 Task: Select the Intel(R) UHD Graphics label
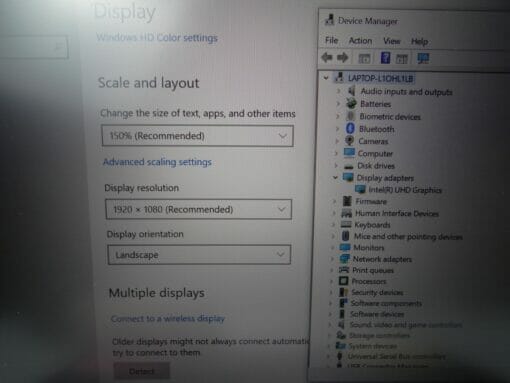pyautogui.click(x=405, y=190)
